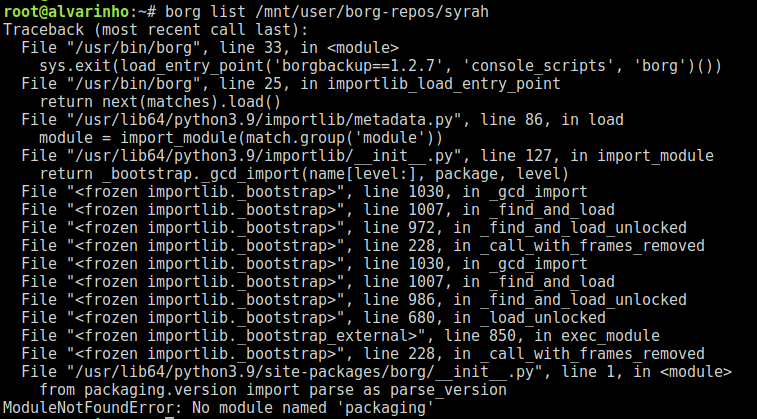Select line with importlib_load_entry_point

[291, 84]
